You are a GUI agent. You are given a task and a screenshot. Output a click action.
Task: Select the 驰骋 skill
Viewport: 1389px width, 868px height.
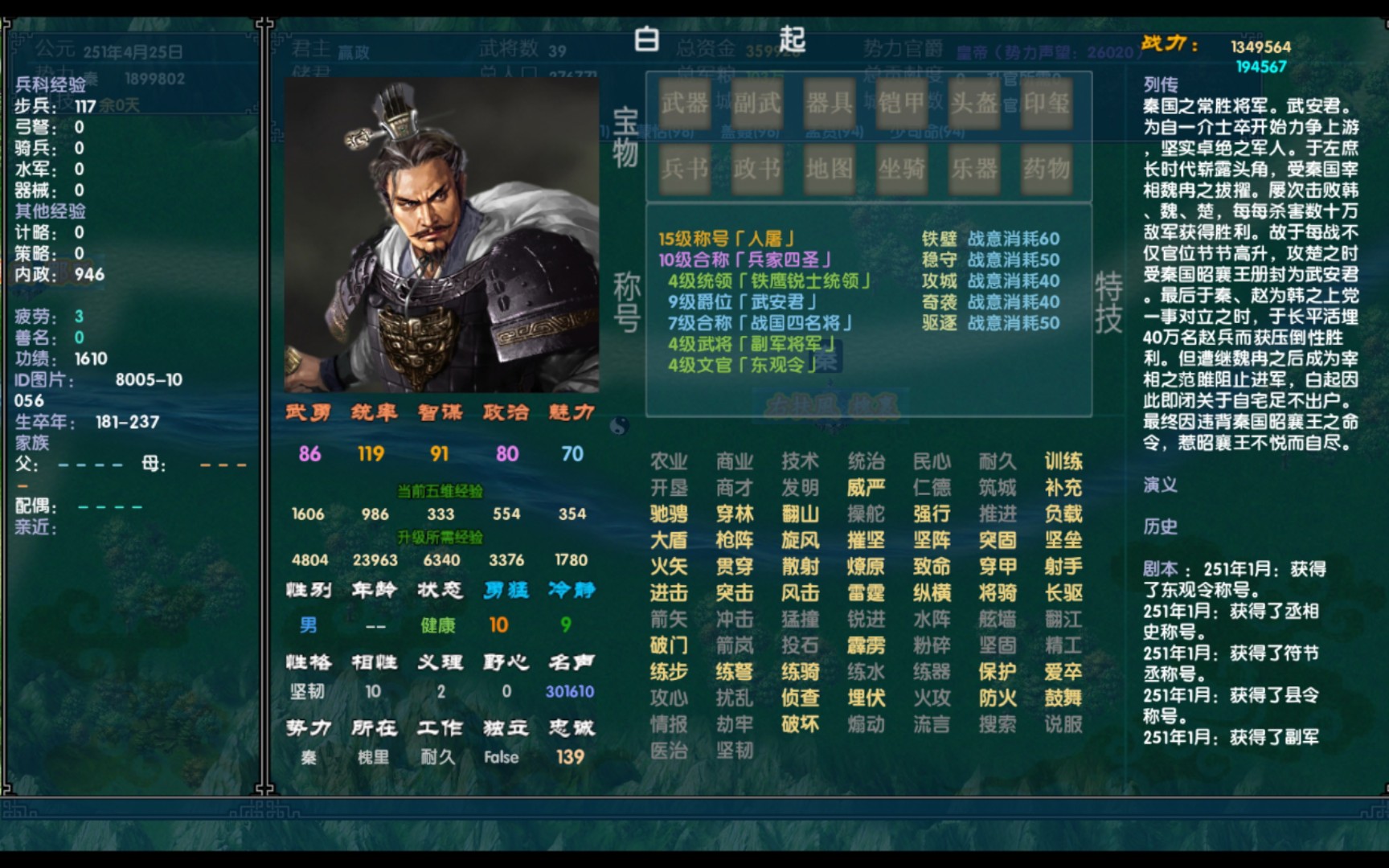pos(669,514)
